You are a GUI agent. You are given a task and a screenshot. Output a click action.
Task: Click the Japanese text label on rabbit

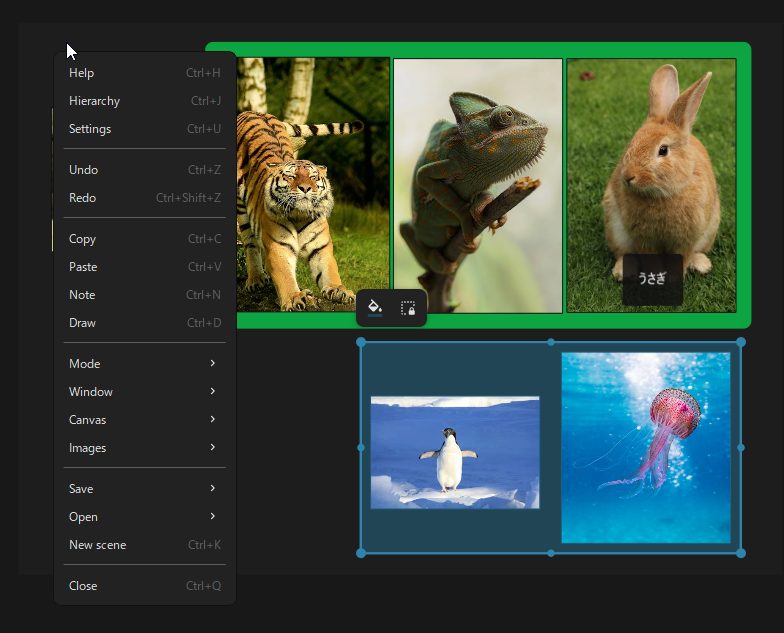(x=652, y=280)
